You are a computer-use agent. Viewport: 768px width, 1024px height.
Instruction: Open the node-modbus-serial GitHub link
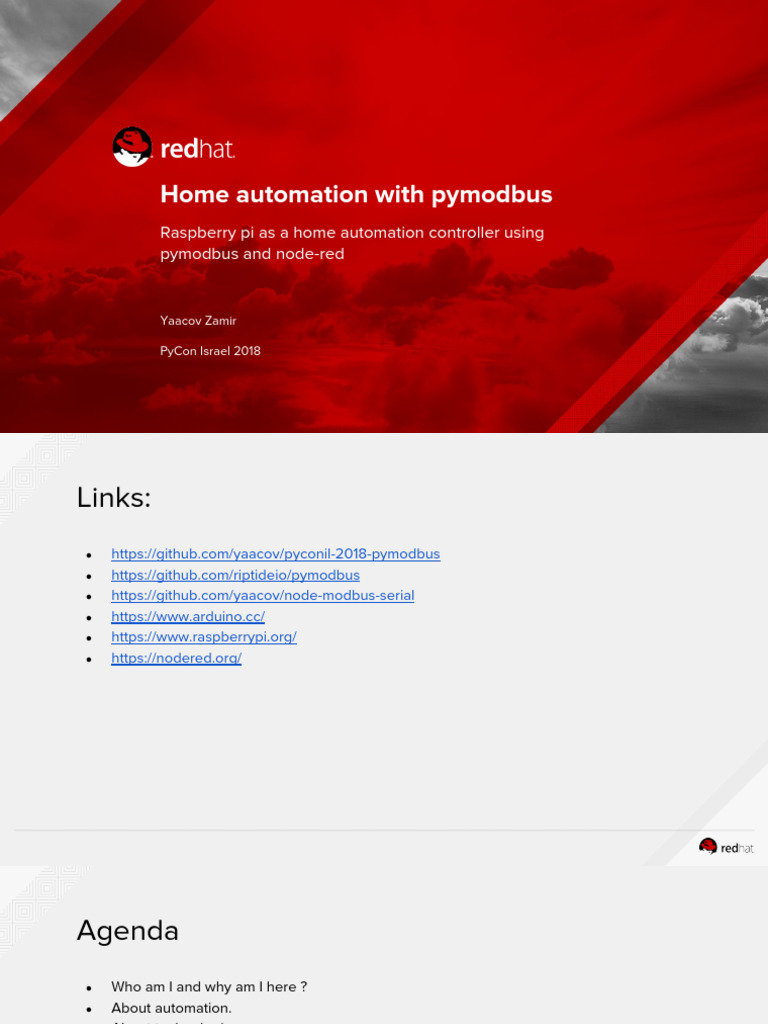coord(263,596)
